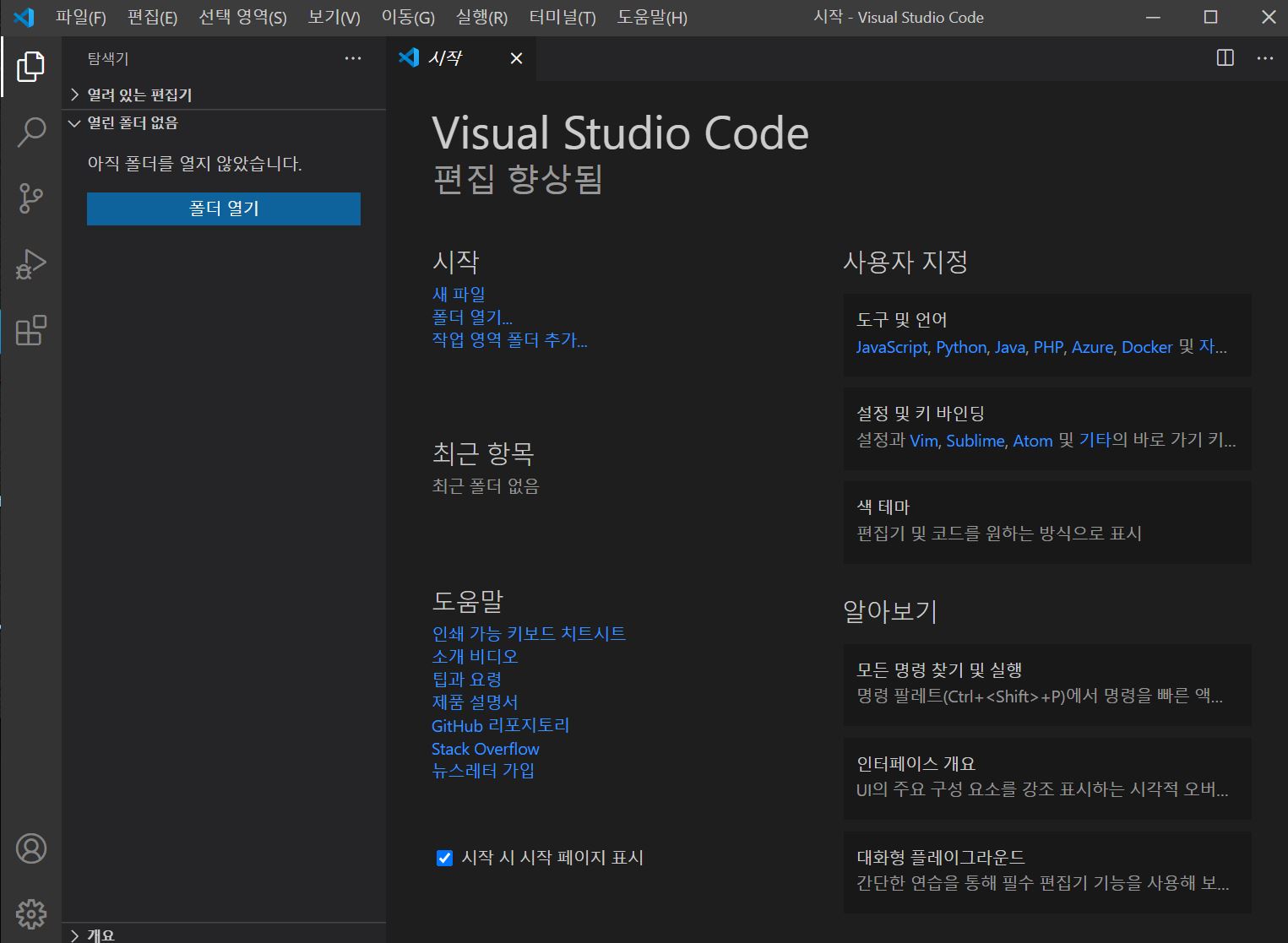Open the 팁과 요령 link

[x=467, y=679]
